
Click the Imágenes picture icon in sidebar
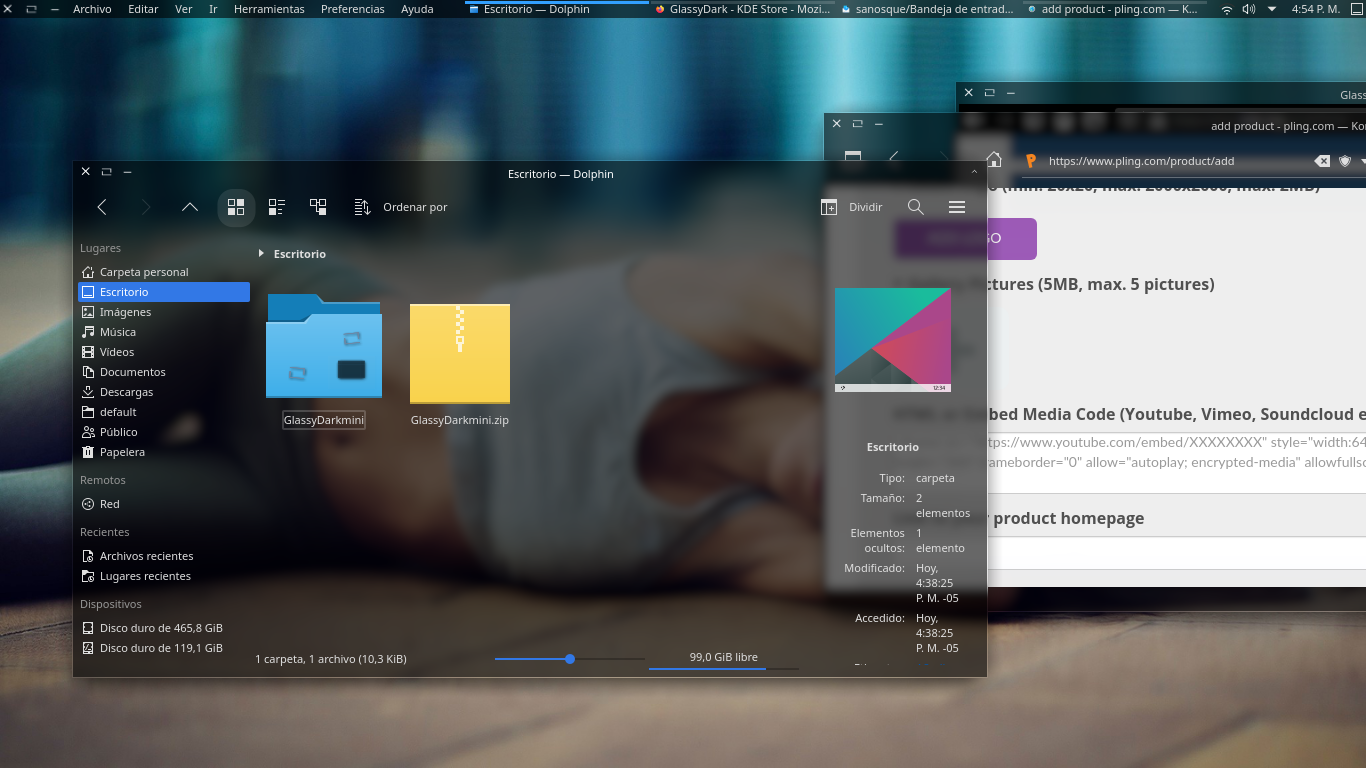[88, 312]
